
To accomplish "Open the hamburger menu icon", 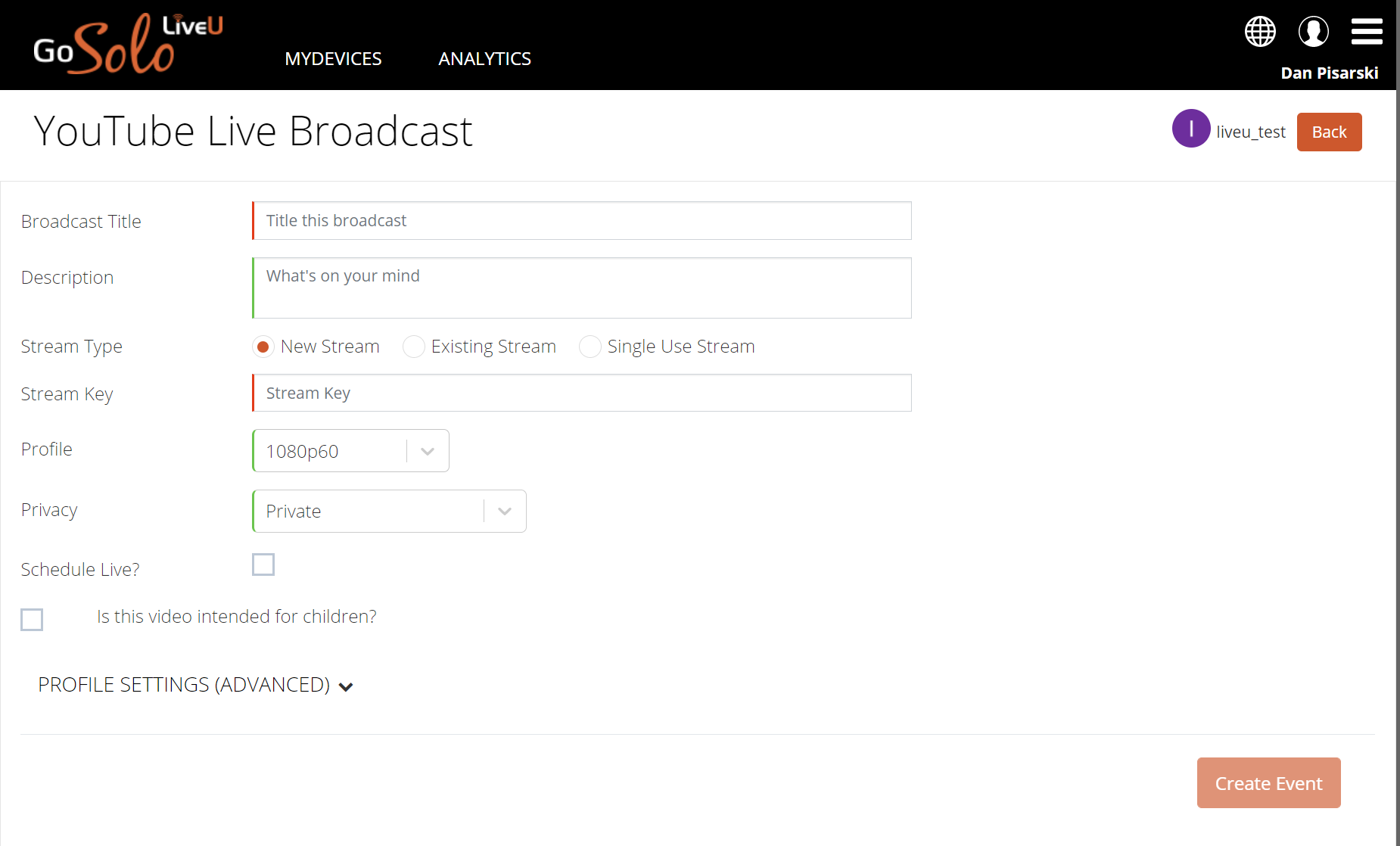I will click(x=1367, y=32).
